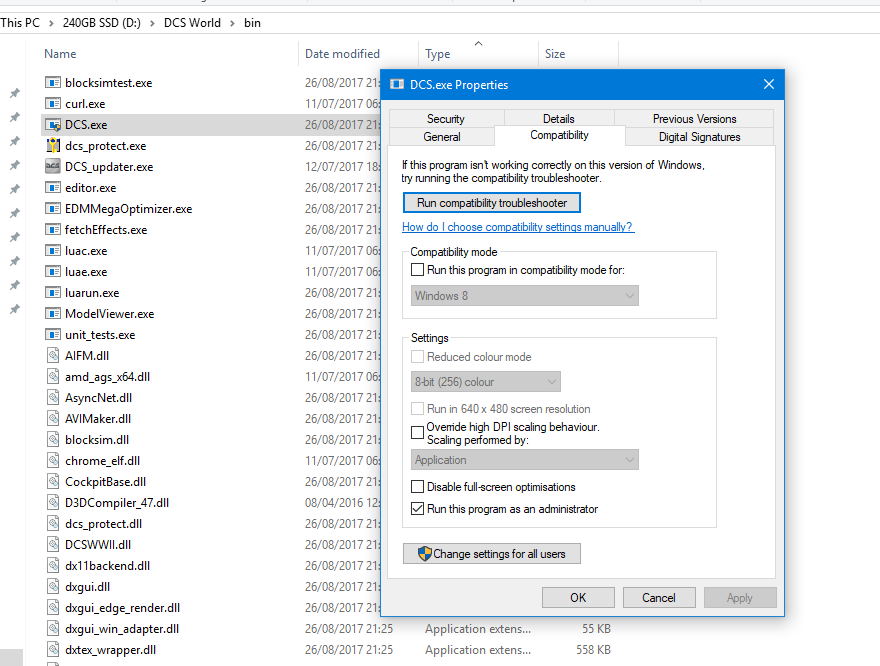Sort files by Name column header

(x=60, y=54)
